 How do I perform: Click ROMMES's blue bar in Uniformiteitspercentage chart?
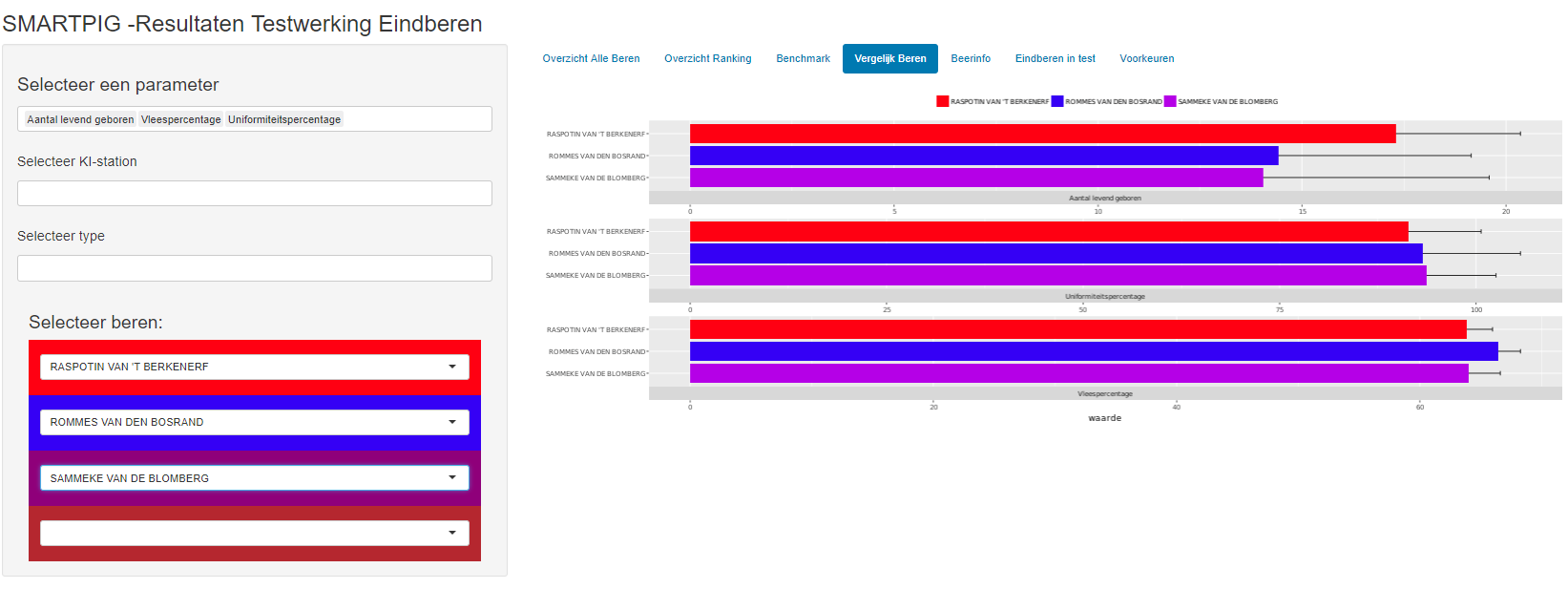(x=1056, y=253)
